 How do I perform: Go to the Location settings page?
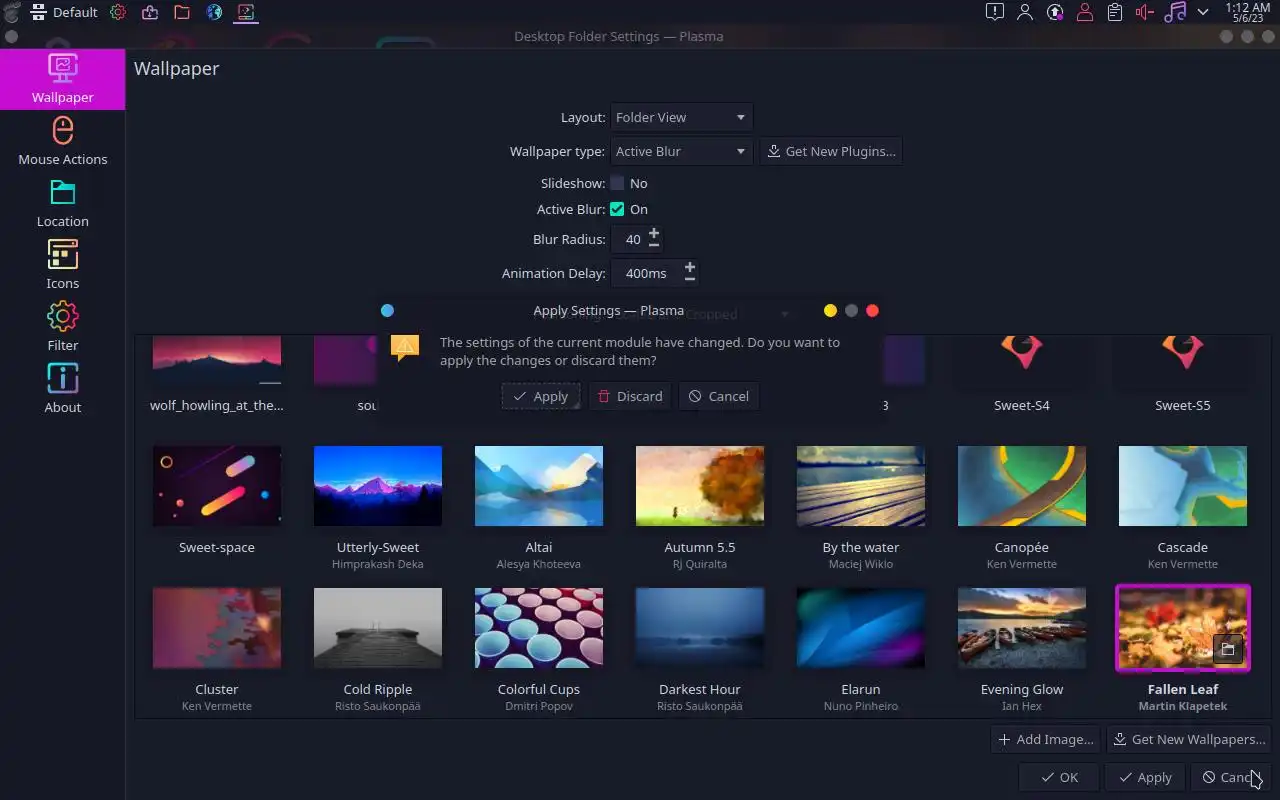[62, 203]
